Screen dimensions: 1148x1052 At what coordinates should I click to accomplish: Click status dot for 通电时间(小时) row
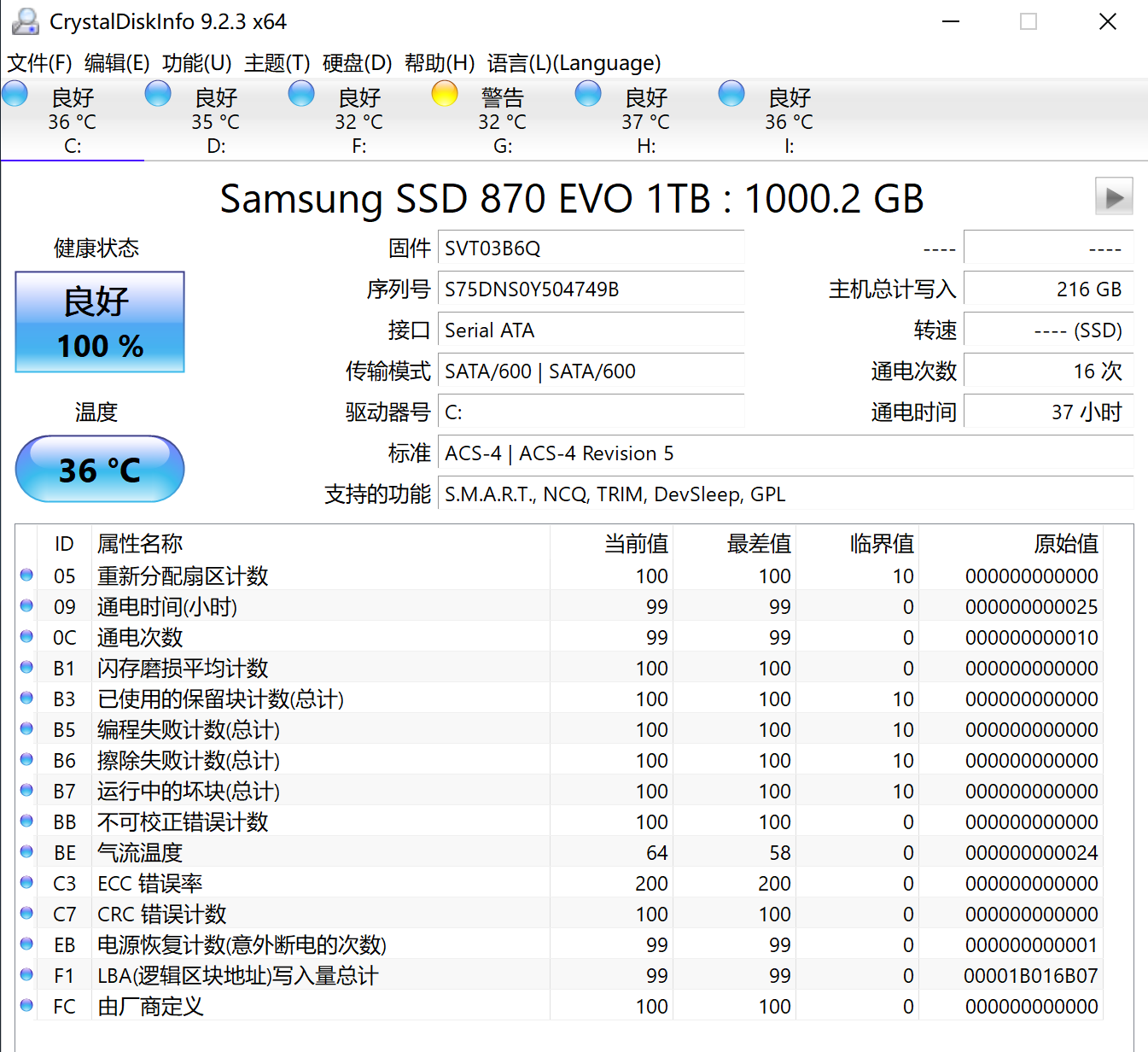(x=26, y=606)
